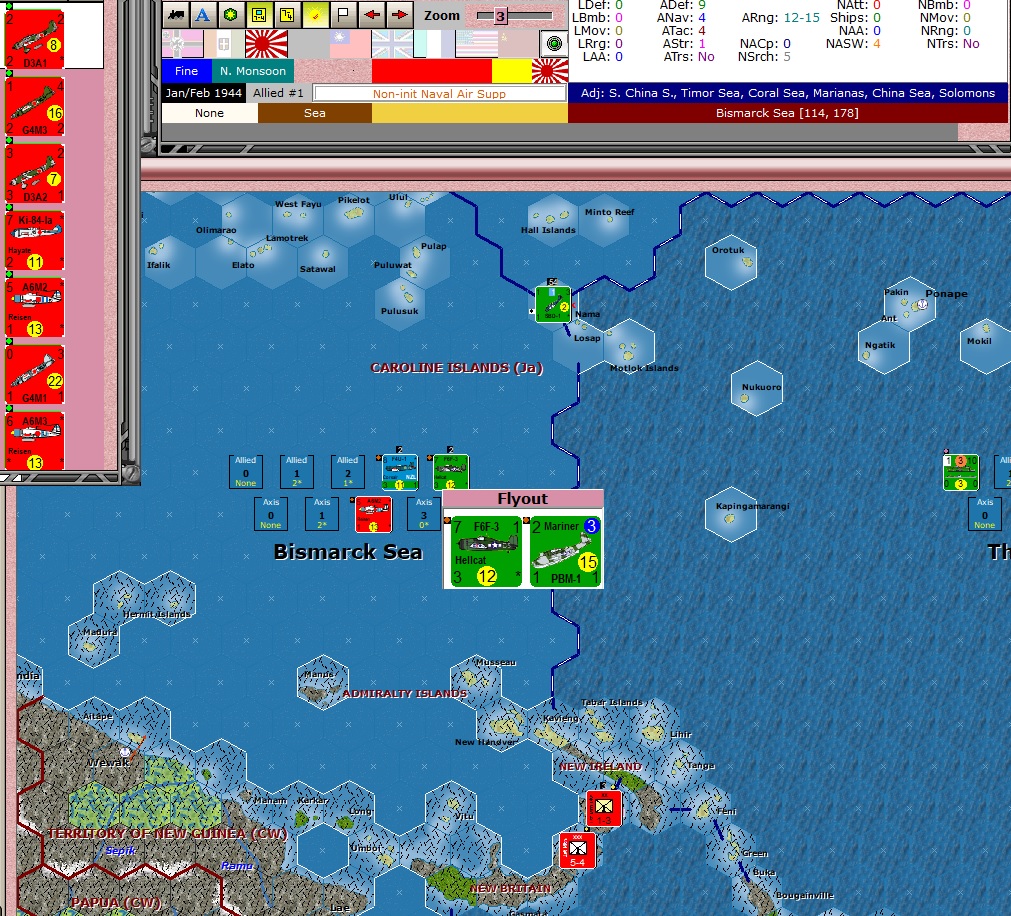Click the Fine weather indicator

coord(186,71)
